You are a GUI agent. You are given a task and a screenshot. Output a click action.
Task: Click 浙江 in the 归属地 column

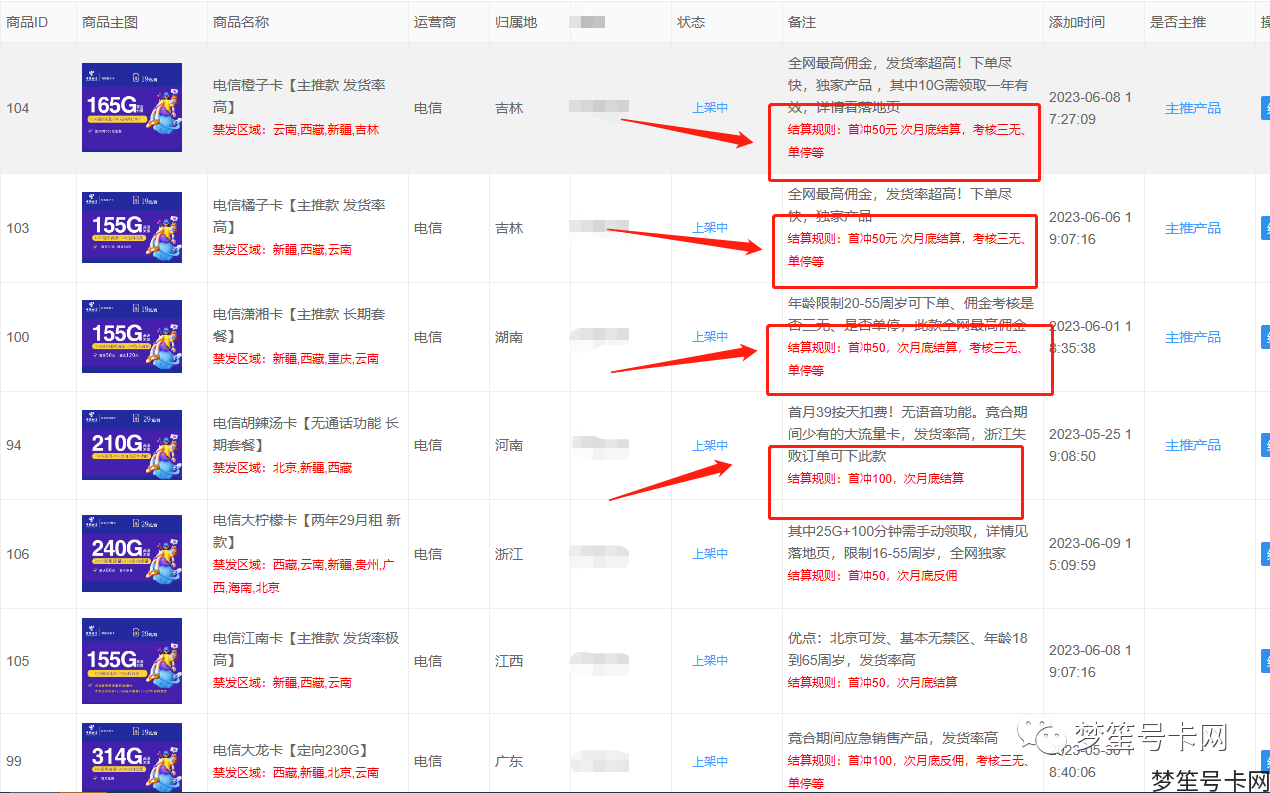coord(509,554)
